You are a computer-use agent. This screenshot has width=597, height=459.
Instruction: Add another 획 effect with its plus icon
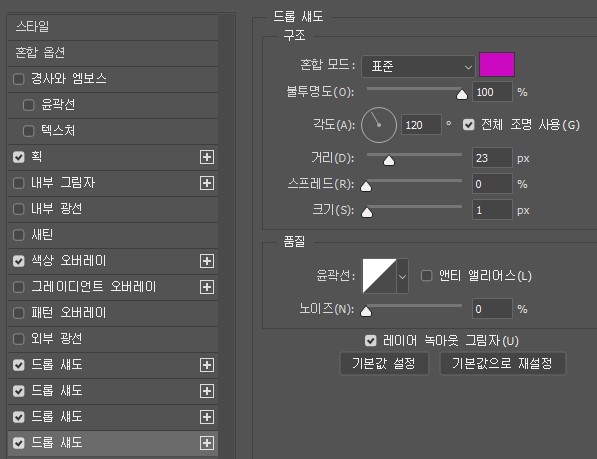tap(207, 157)
